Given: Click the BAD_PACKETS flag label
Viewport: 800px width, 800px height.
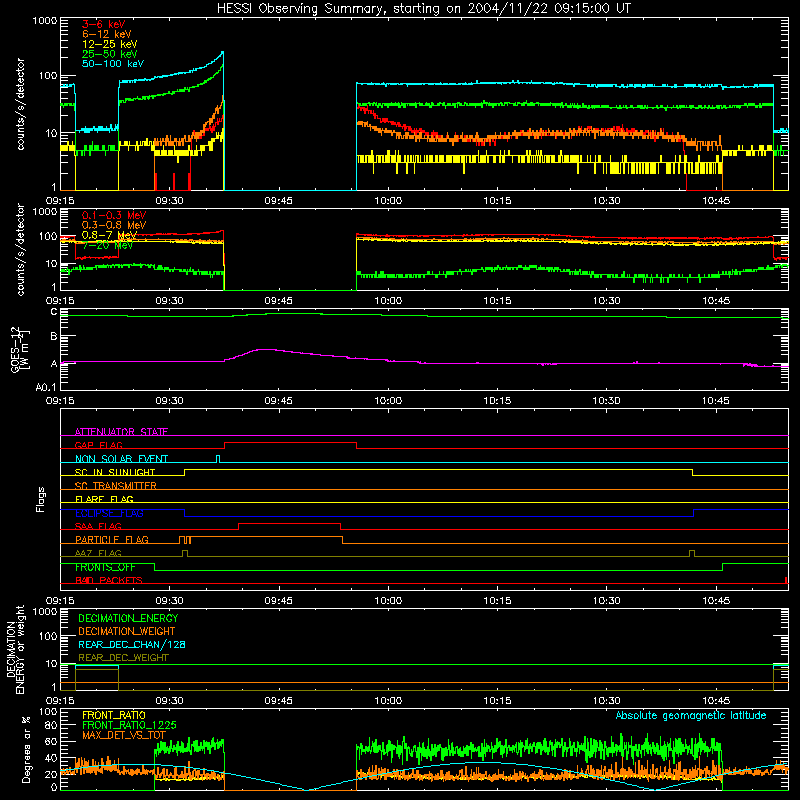Looking at the screenshot, I should [x=109, y=580].
